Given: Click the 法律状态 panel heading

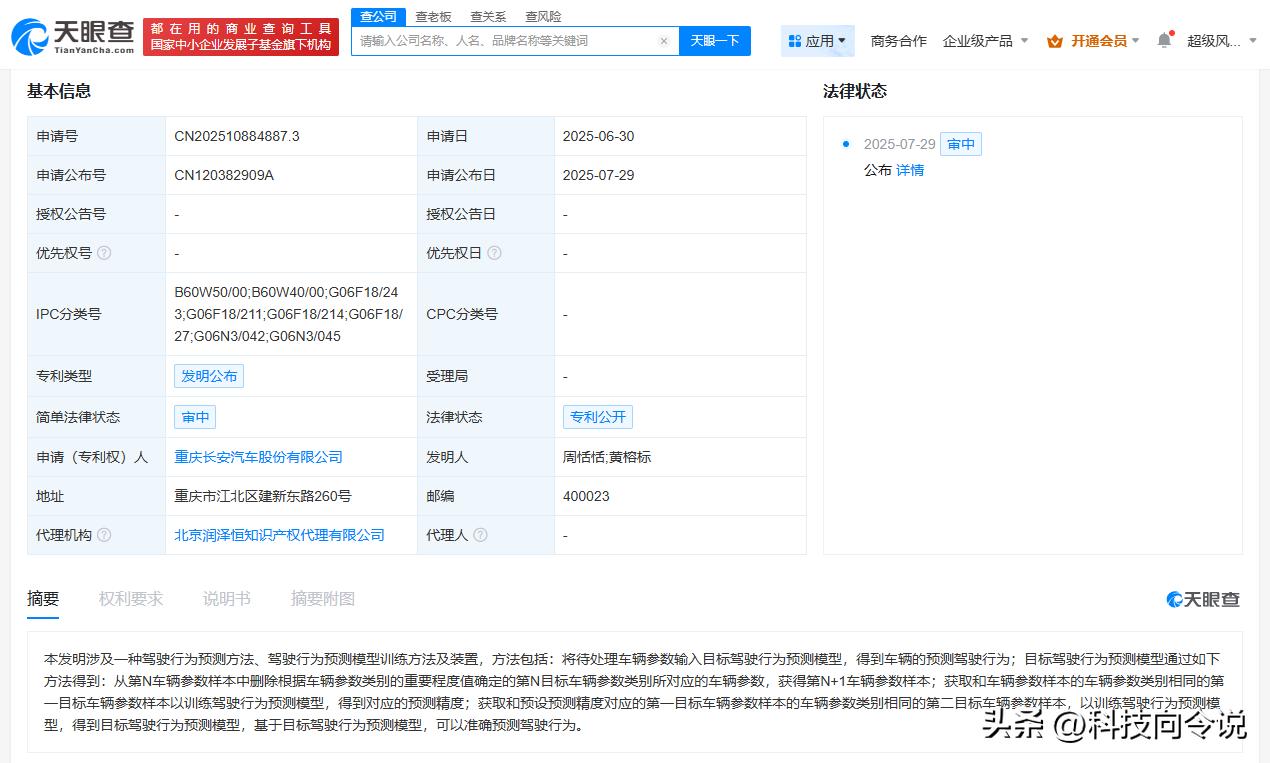Looking at the screenshot, I should tap(855, 91).
